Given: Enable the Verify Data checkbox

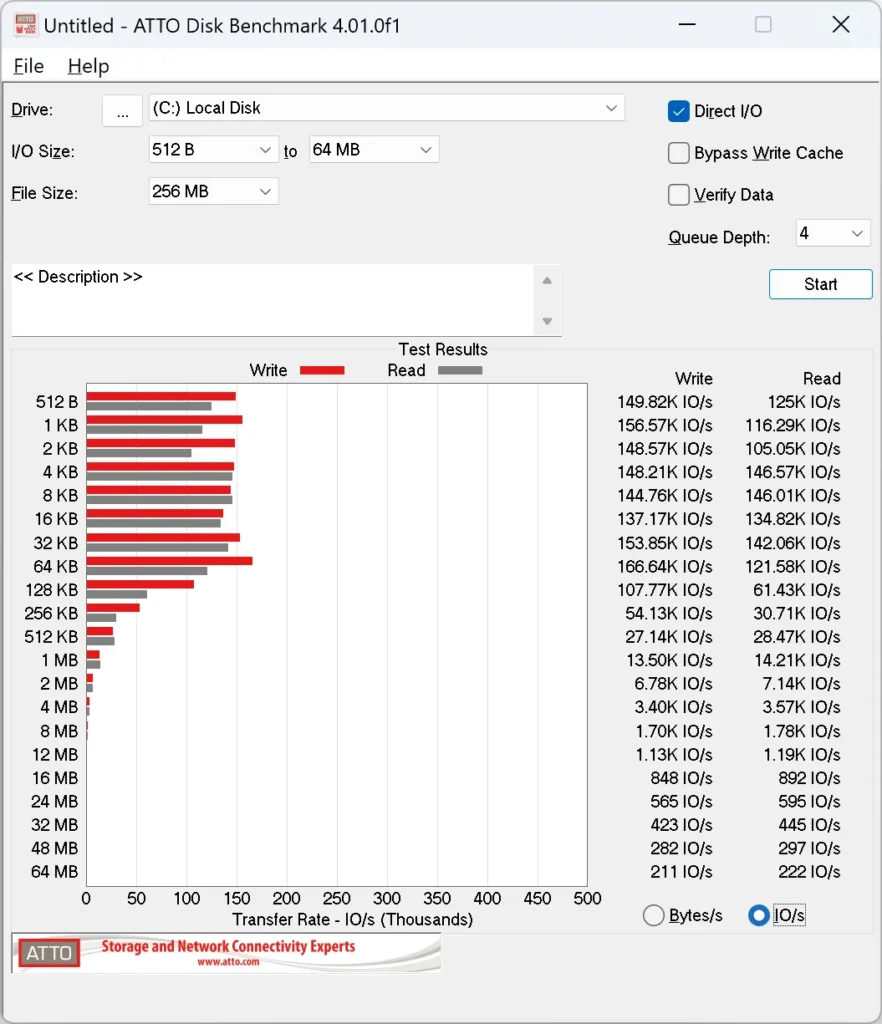Looking at the screenshot, I should 679,195.
